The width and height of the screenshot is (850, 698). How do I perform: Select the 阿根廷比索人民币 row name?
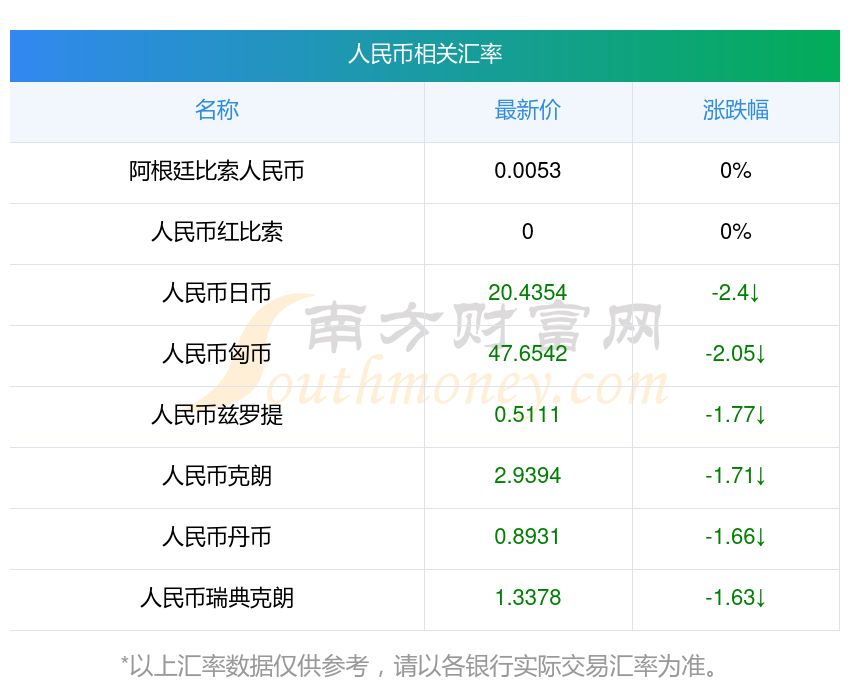click(x=217, y=171)
